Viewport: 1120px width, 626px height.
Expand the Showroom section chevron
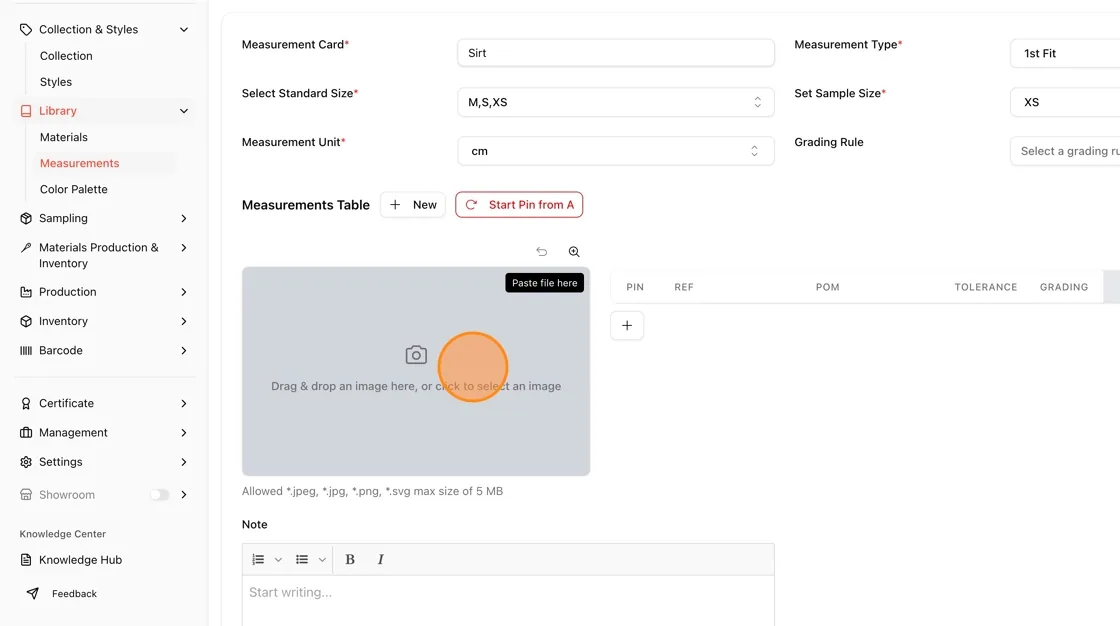point(184,495)
